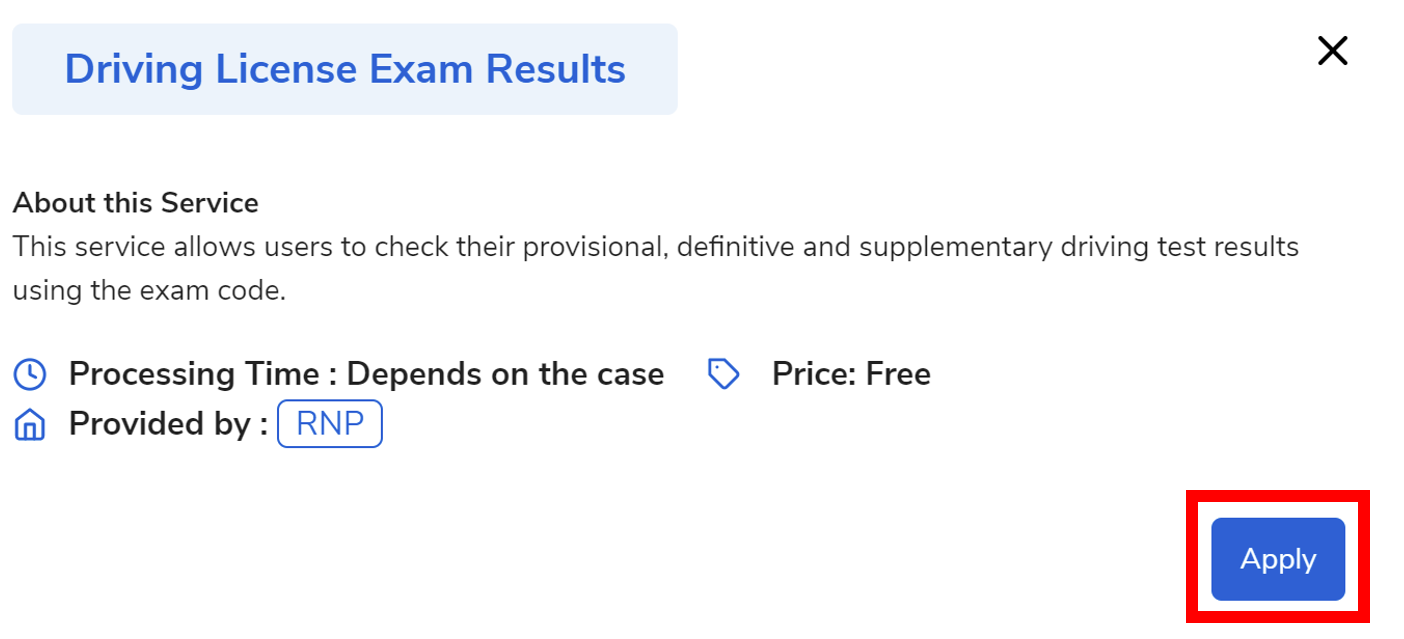Click the clock icon beside Processing Time

(x=29, y=373)
